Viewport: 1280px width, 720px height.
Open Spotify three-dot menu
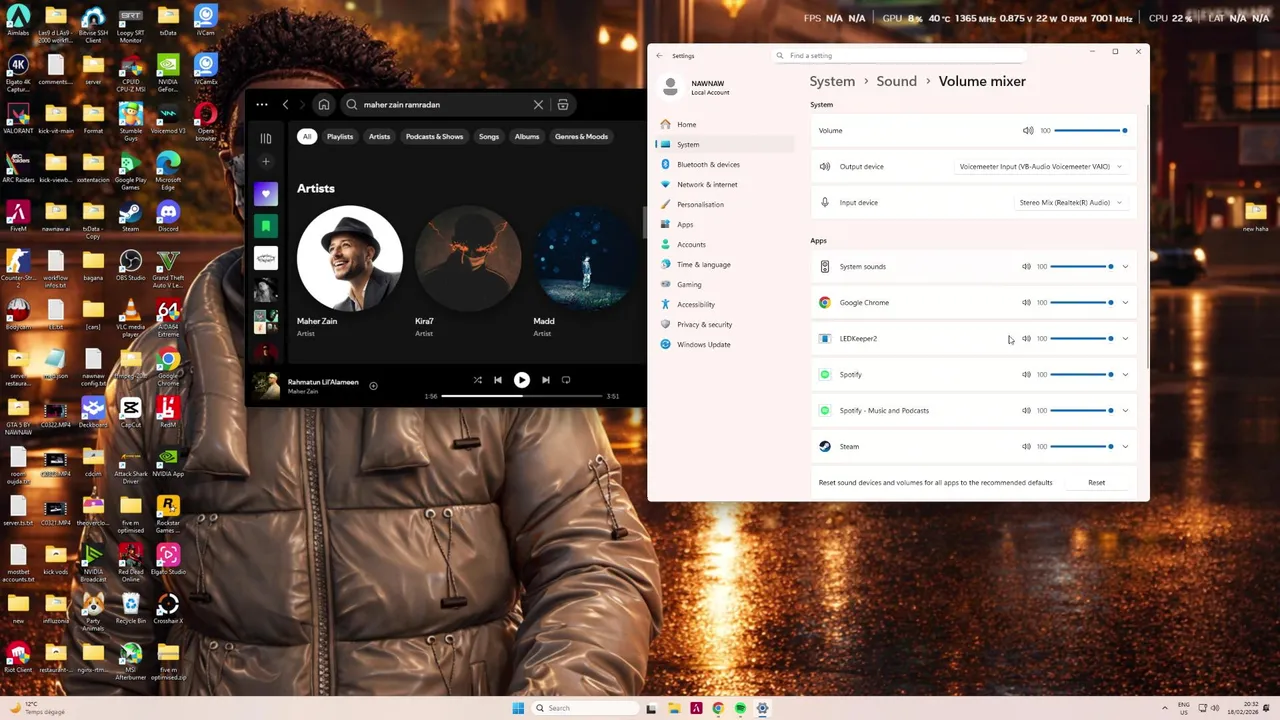point(262,105)
